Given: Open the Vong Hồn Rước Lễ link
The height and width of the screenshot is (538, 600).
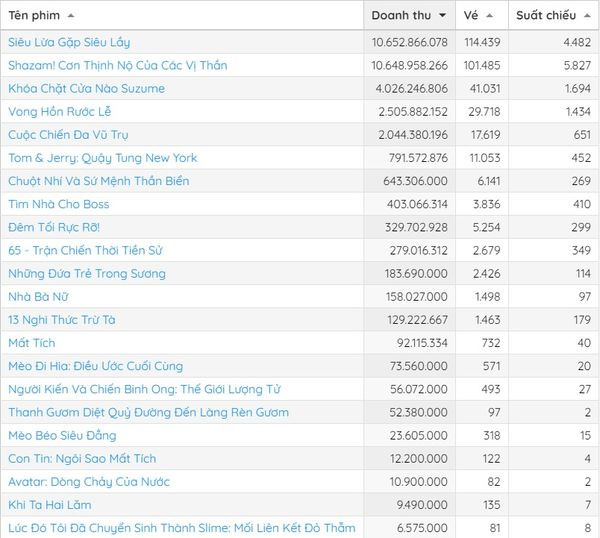Looking at the screenshot, I should [x=59, y=111].
